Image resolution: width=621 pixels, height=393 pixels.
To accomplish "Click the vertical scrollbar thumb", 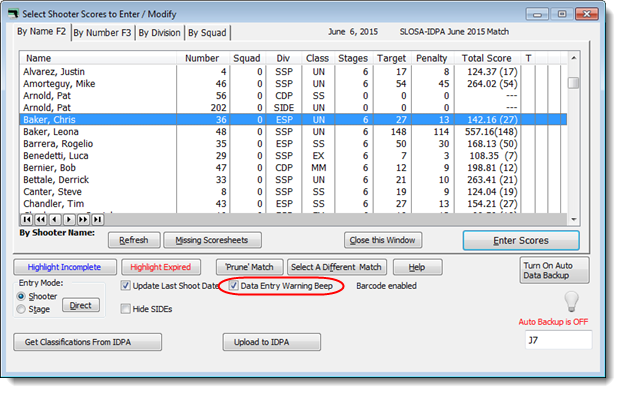I will pyautogui.click(x=573, y=83).
